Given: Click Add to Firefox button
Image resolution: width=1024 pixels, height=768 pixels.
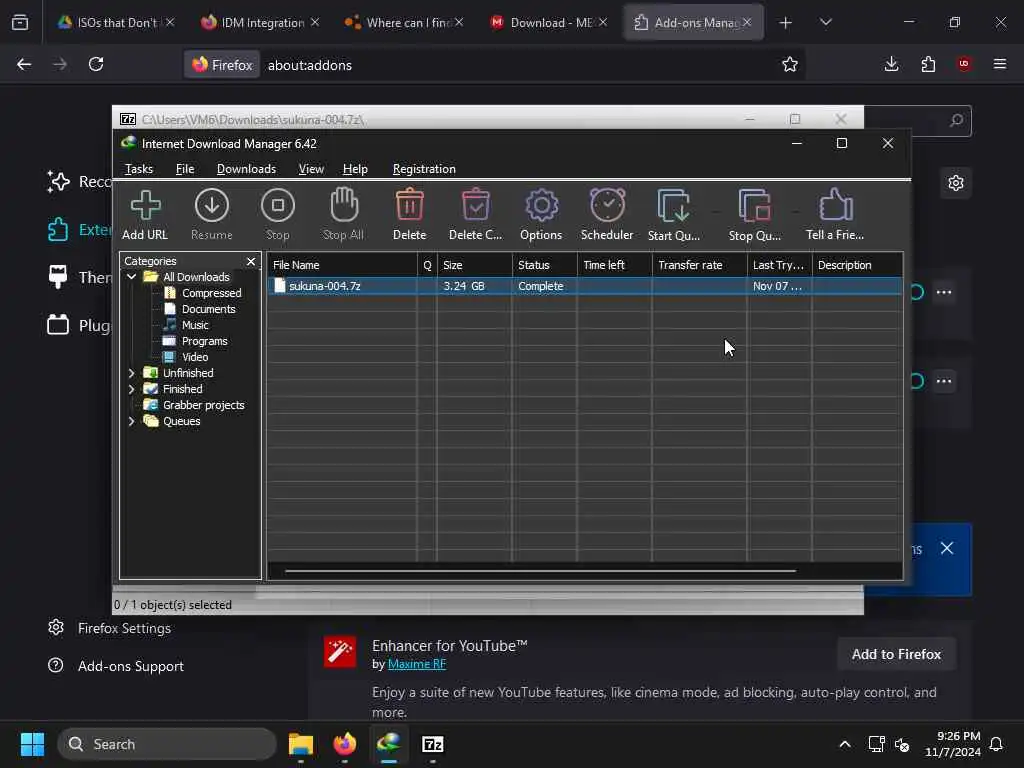Looking at the screenshot, I should [897, 654].
